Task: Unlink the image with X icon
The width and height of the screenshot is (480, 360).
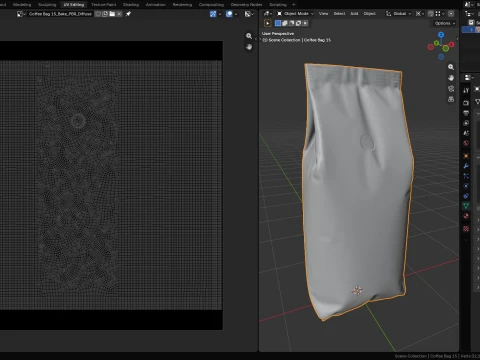Action: coord(119,14)
